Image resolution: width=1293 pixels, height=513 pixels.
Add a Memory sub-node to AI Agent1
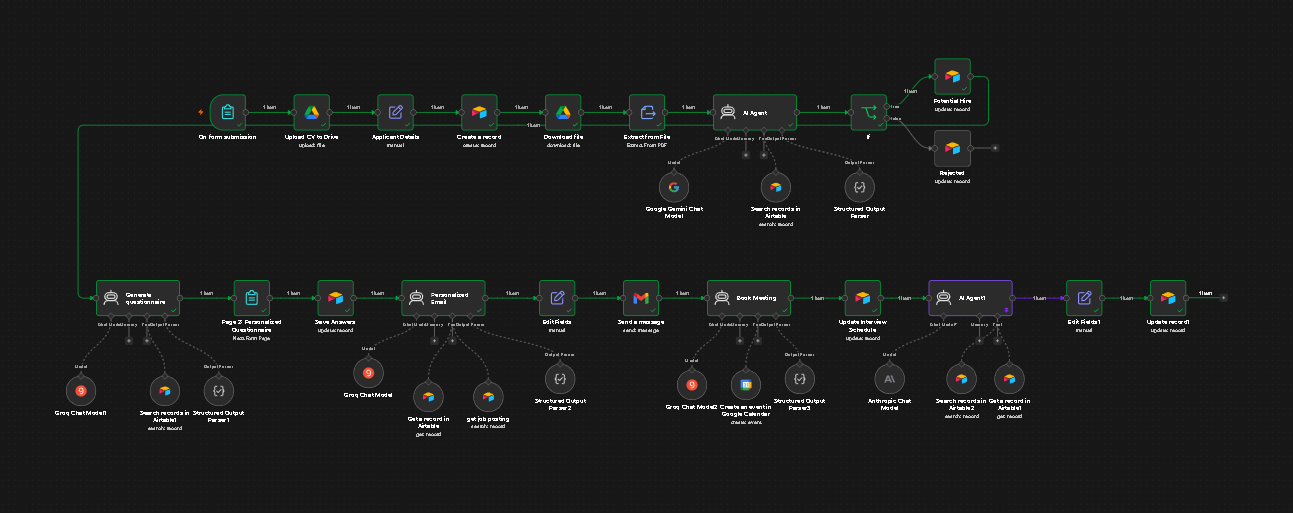tap(979, 340)
